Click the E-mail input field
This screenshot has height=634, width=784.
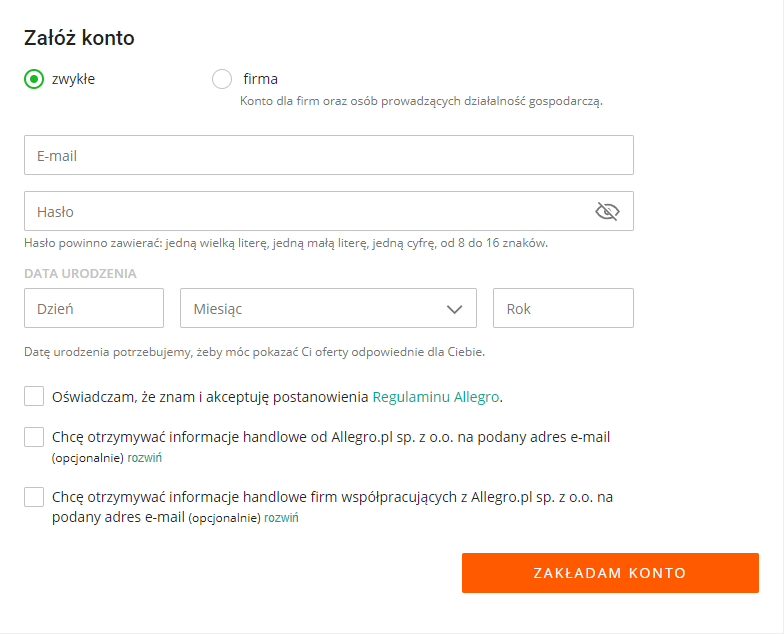point(328,155)
